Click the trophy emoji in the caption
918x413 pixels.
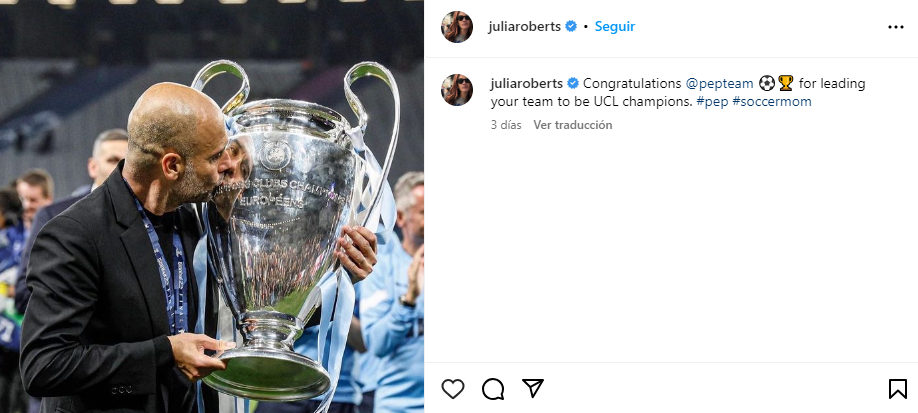pos(785,83)
